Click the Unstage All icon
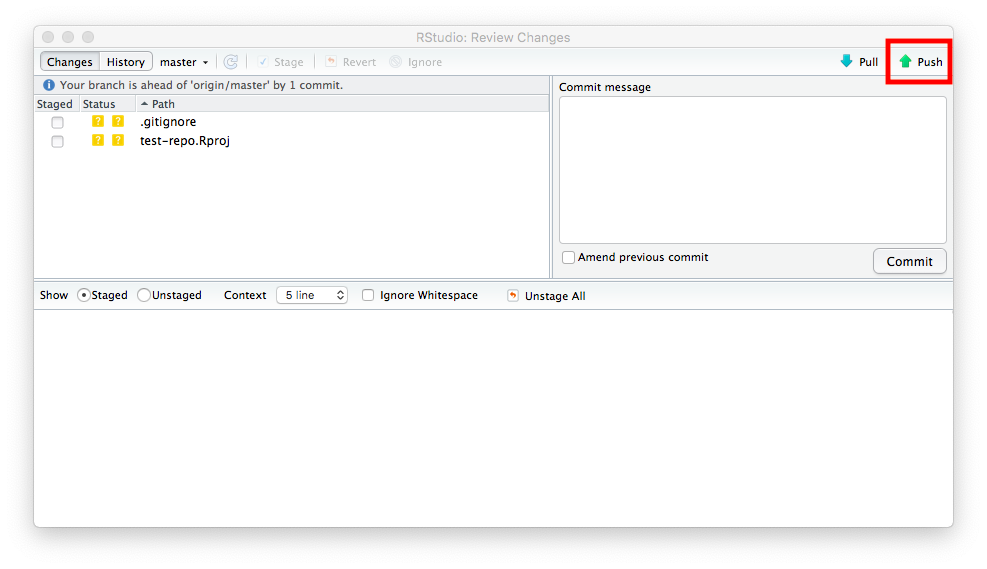This screenshot has width=987, height=569. (x=513, y=296)
